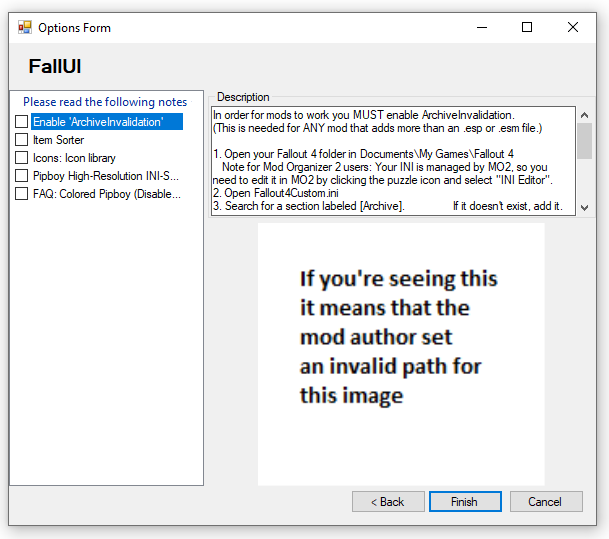
Task: Click the description scrollbar thumb
Action: (584, 141)
